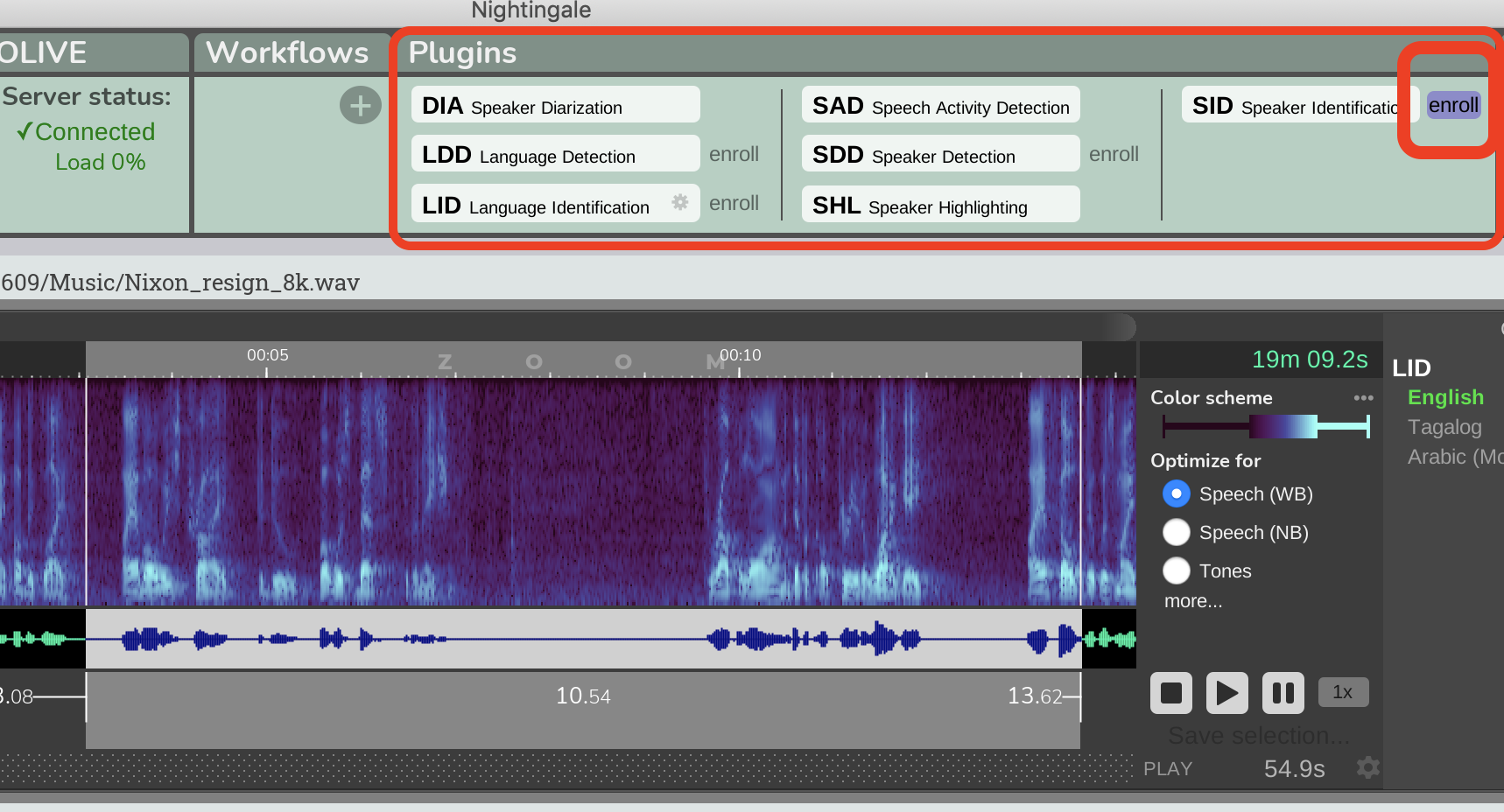Open the 1x playback speed selector

tap(1343, 692)
